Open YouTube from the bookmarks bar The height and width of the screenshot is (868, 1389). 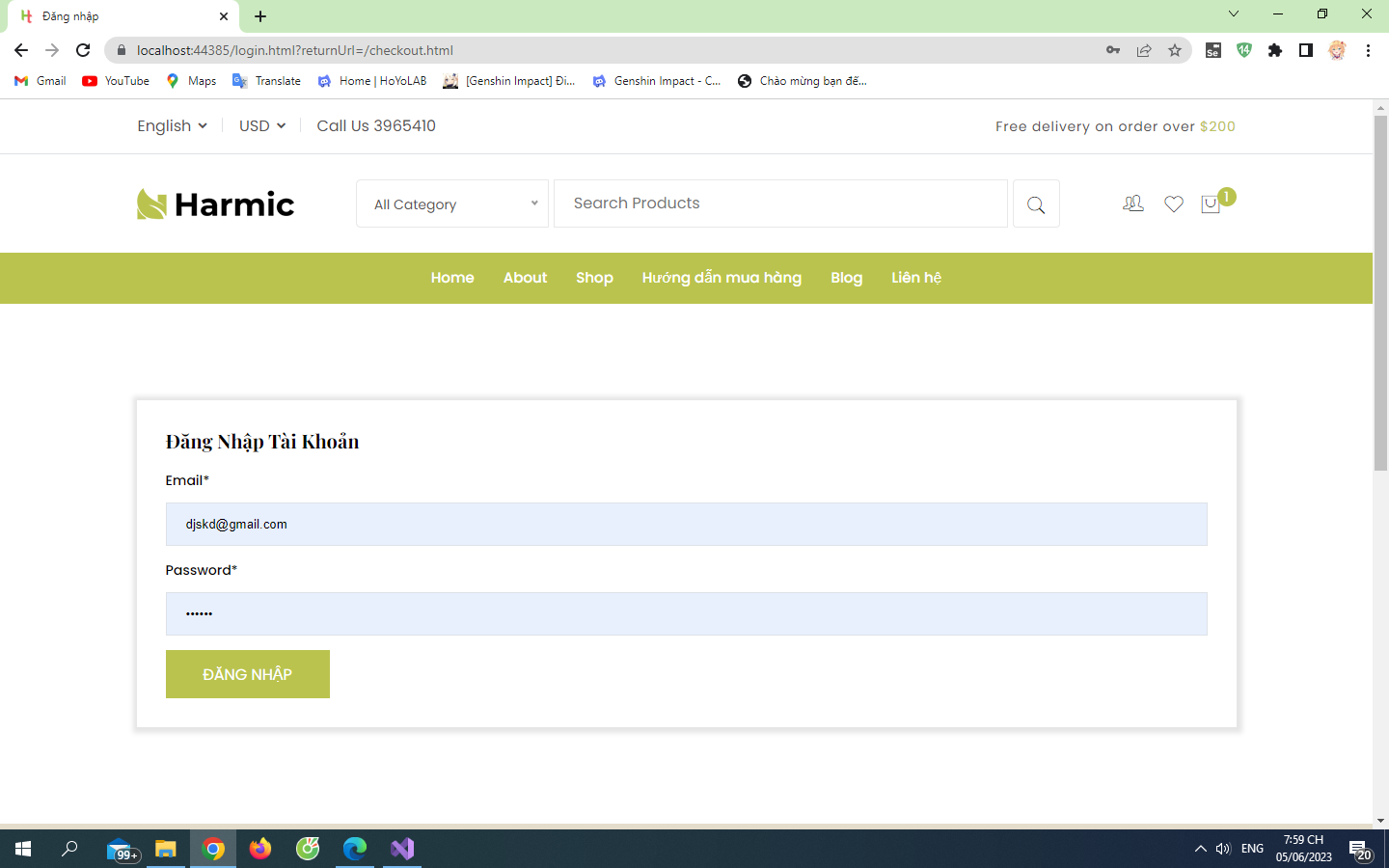pos(115,81)
